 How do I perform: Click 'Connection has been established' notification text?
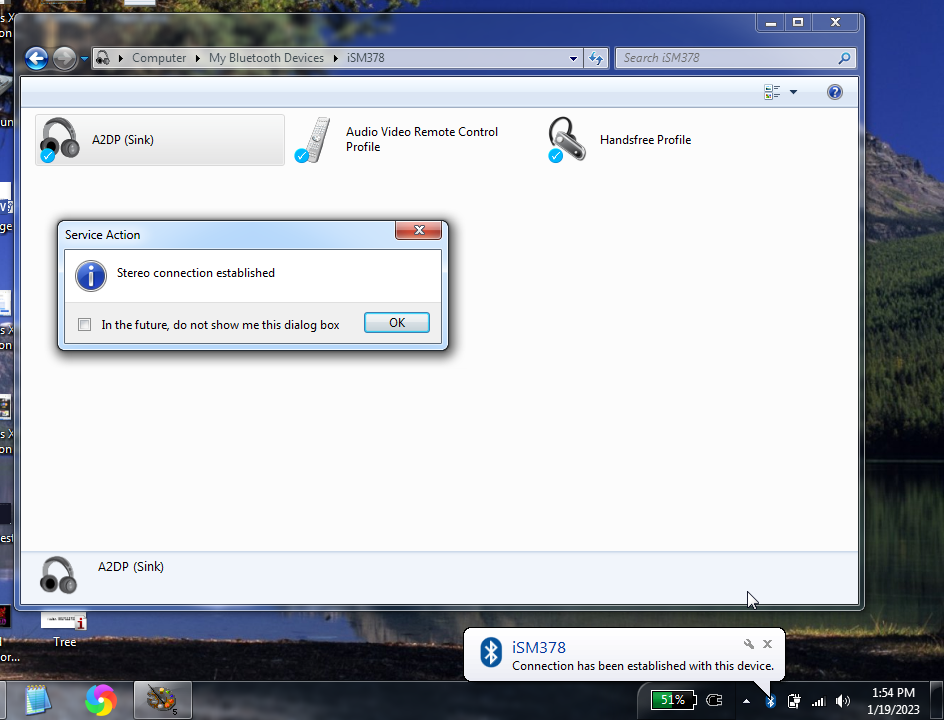[x=643, y=666]
